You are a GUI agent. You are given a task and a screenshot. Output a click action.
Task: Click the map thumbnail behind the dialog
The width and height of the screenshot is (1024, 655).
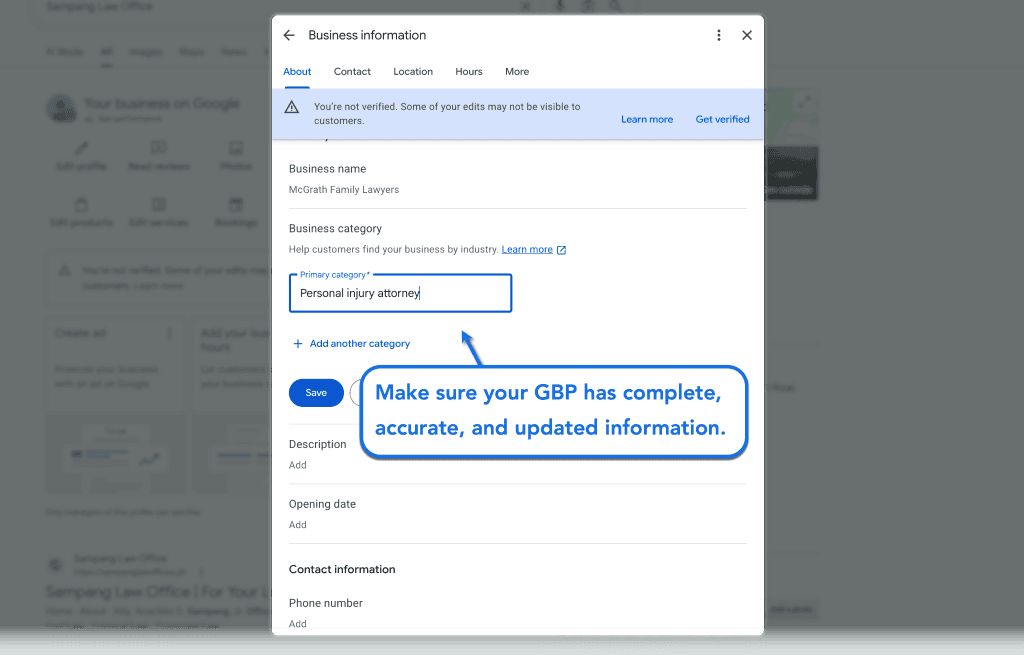[x=790, y=116]
